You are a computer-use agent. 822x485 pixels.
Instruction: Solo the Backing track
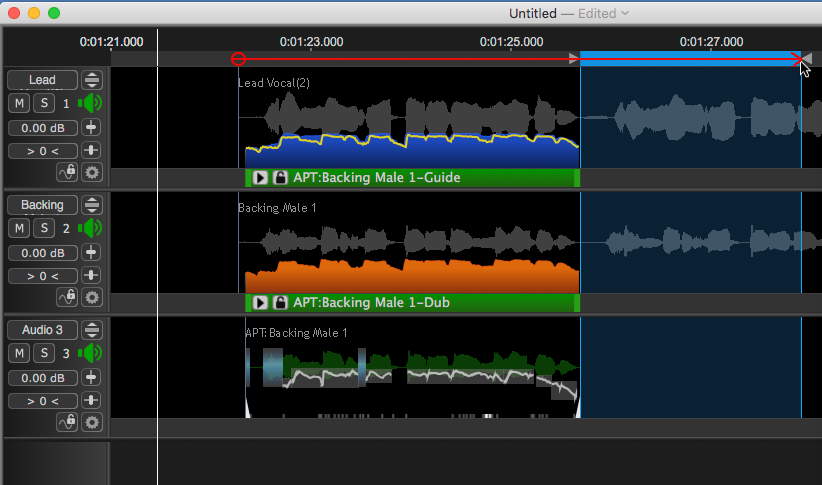[43, 228]
